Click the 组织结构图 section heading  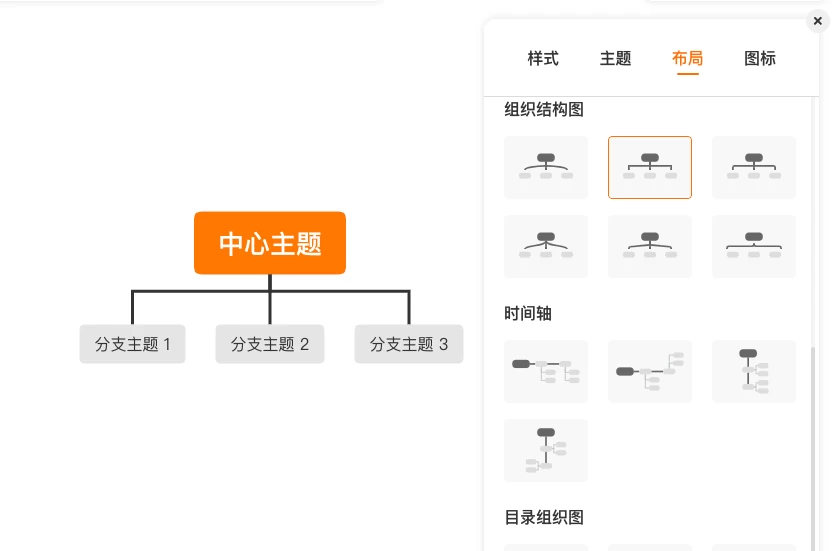[544, 109]
